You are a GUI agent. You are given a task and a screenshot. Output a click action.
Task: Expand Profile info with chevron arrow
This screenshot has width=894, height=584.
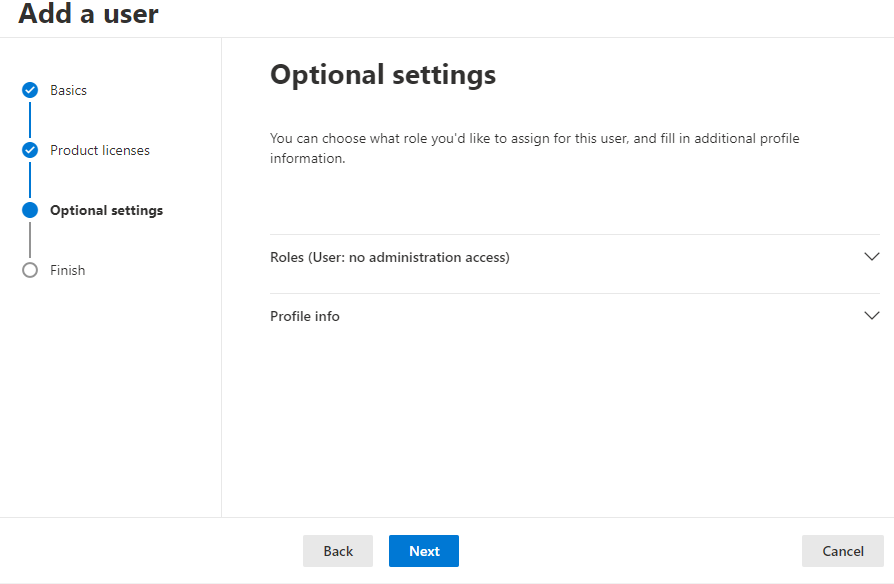coord(871,315)
